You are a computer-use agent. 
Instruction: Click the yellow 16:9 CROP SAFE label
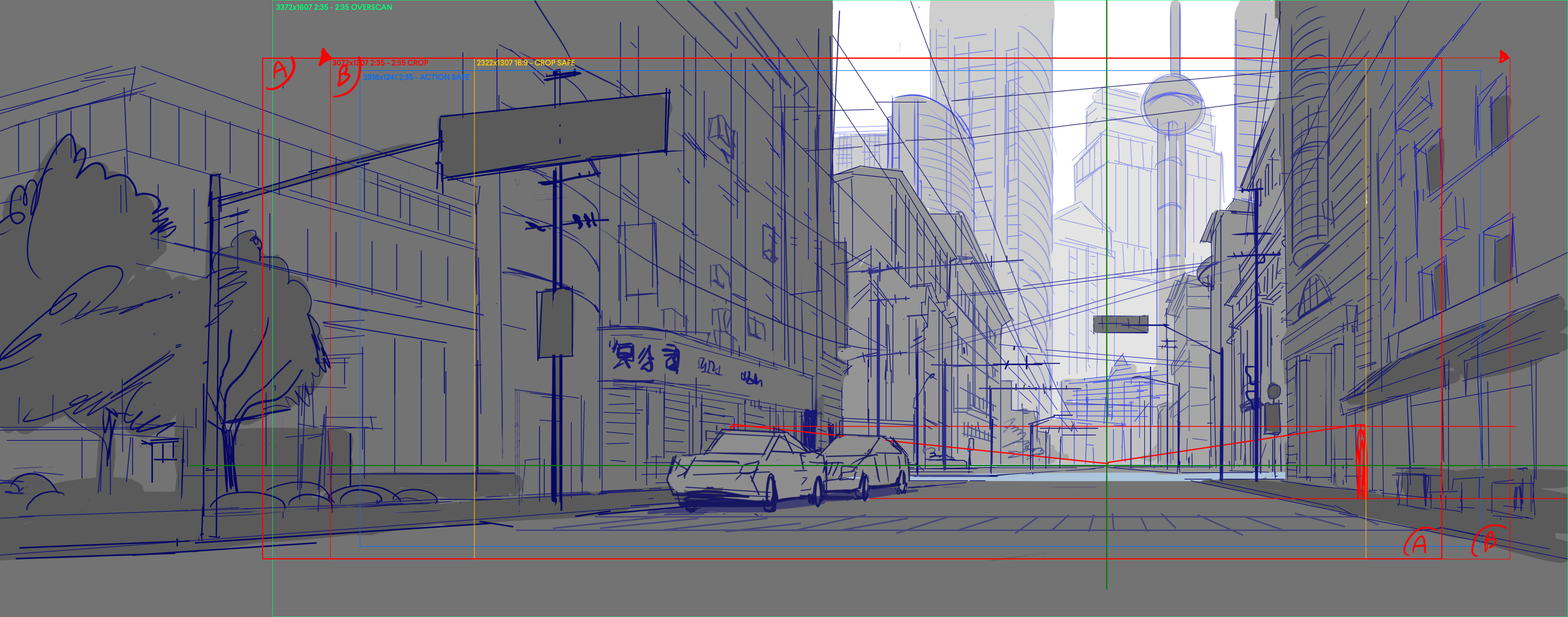pyautogui.click(x=525, y=63)
